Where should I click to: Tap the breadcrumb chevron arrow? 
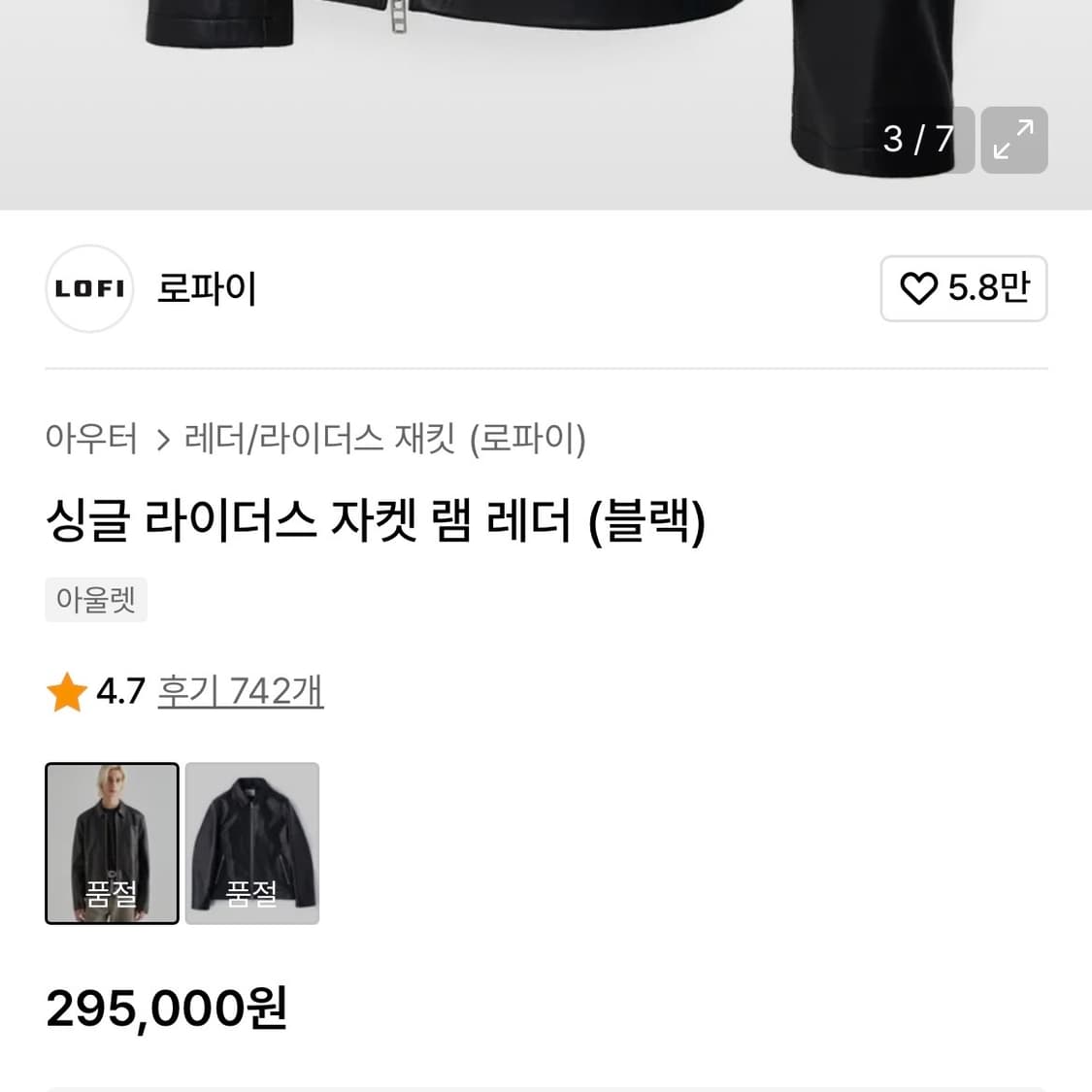162,440
